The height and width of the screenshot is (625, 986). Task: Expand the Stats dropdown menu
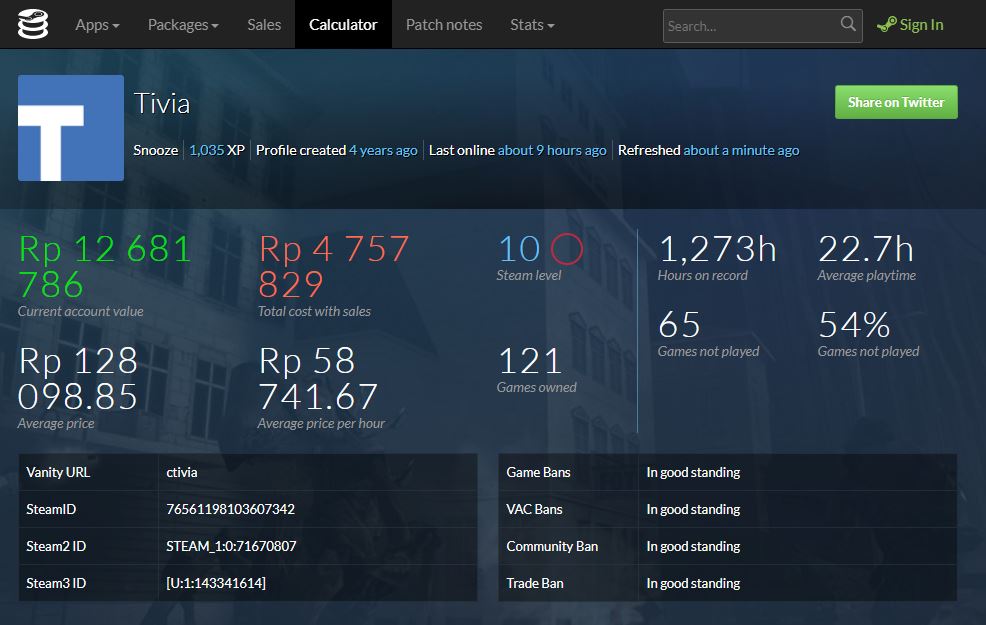click(532, 25)
